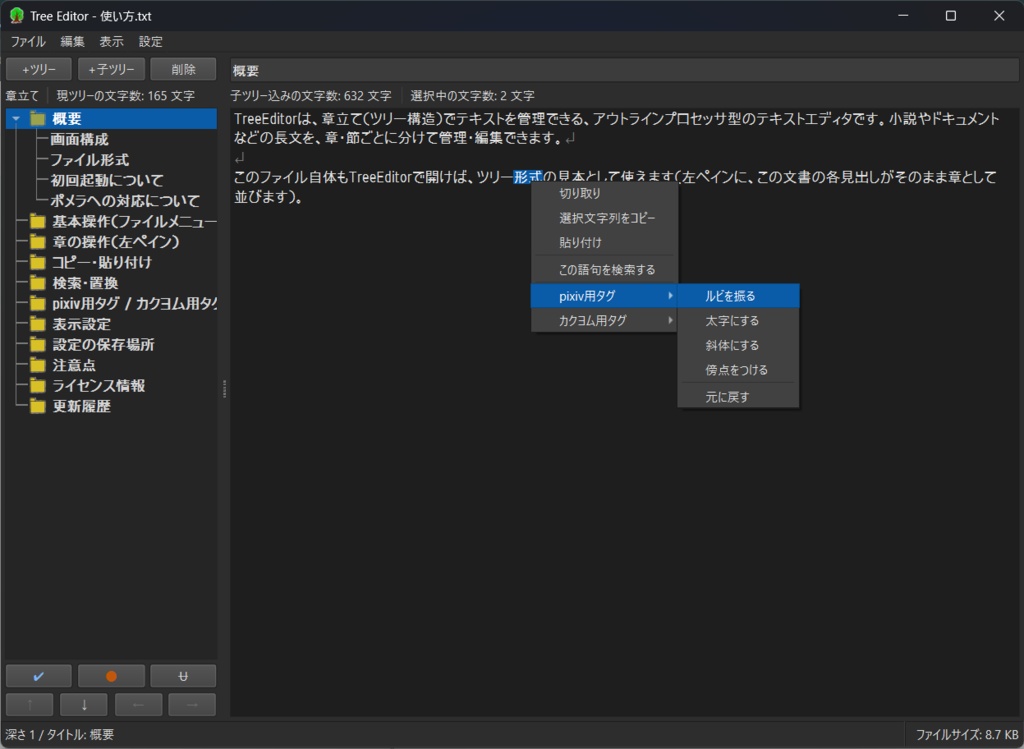Click the 章立て label

[22, 96]
